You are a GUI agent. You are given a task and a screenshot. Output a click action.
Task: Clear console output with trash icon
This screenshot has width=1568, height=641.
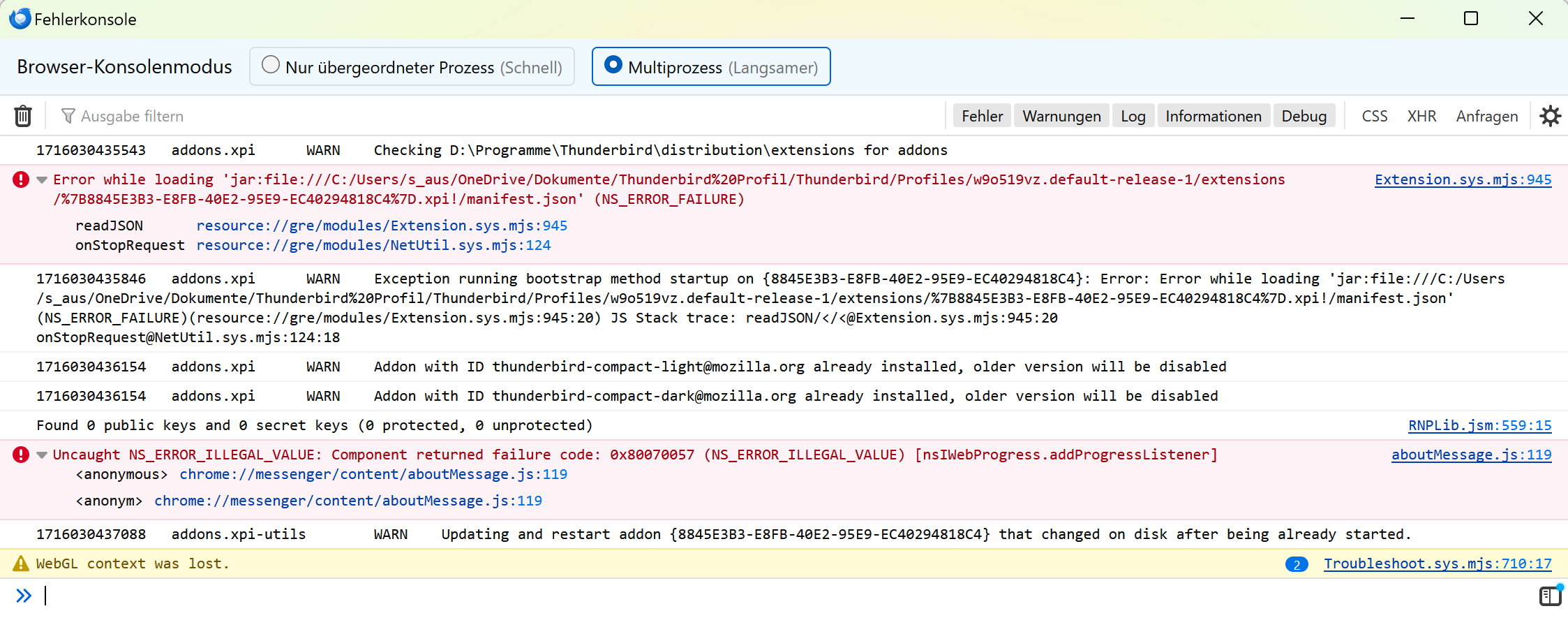pos(23,116)
